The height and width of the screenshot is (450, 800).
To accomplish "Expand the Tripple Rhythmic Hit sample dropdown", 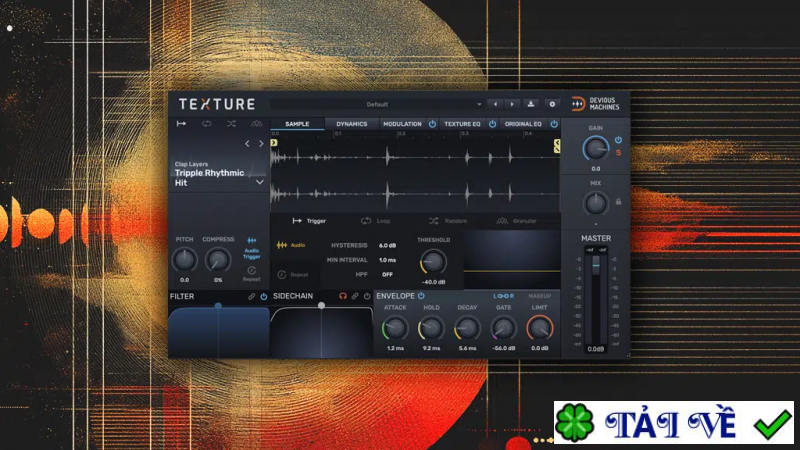I will click(x=260, y=182).
